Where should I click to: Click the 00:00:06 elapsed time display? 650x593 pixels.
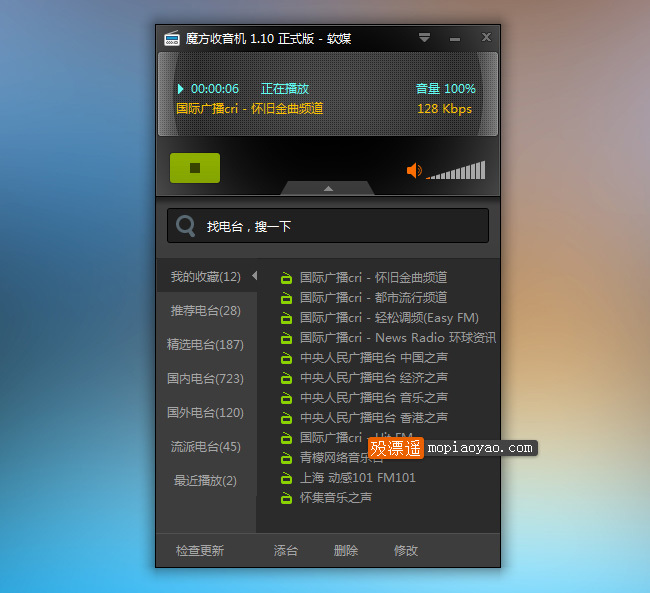click(x=215, y=89)
